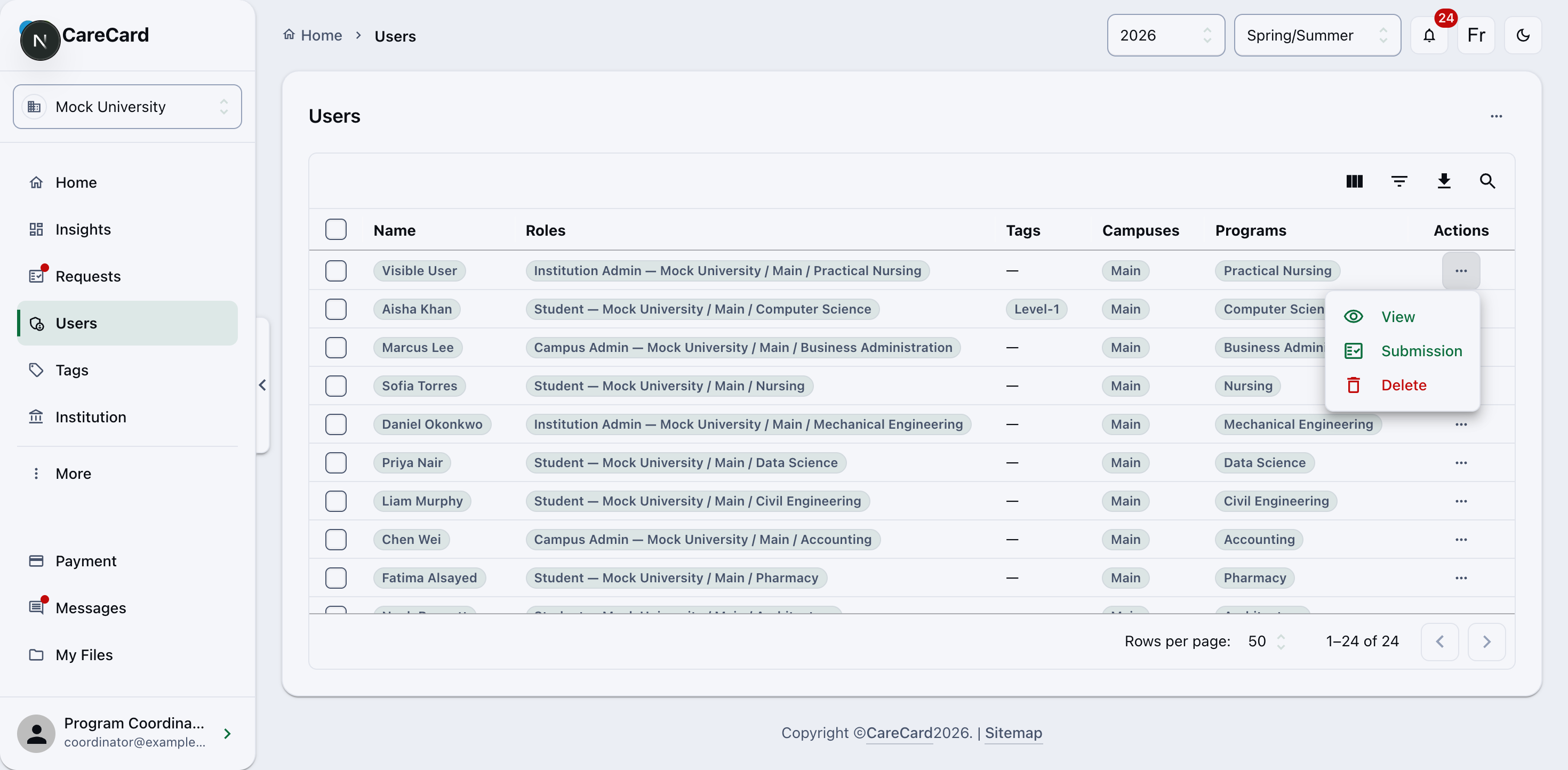Check the Aisha Khan row checkbox
Image resolution: width=1568 pixels, height=770 pixels.
pyautogui.click(x=336, y=309)
